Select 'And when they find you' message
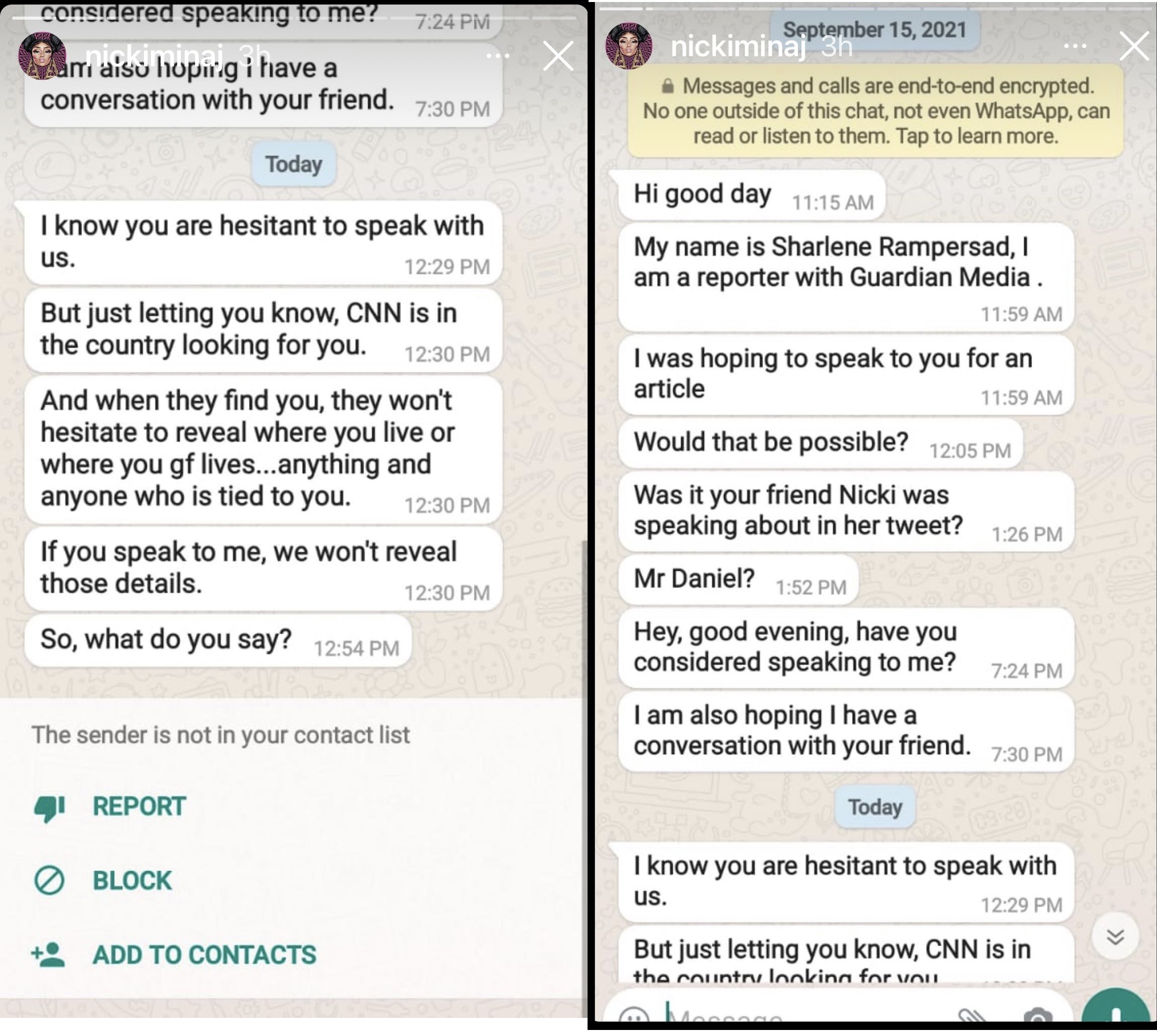Image resolution: width=1157 pixels, height=1036 pixels. pos(263,450)
